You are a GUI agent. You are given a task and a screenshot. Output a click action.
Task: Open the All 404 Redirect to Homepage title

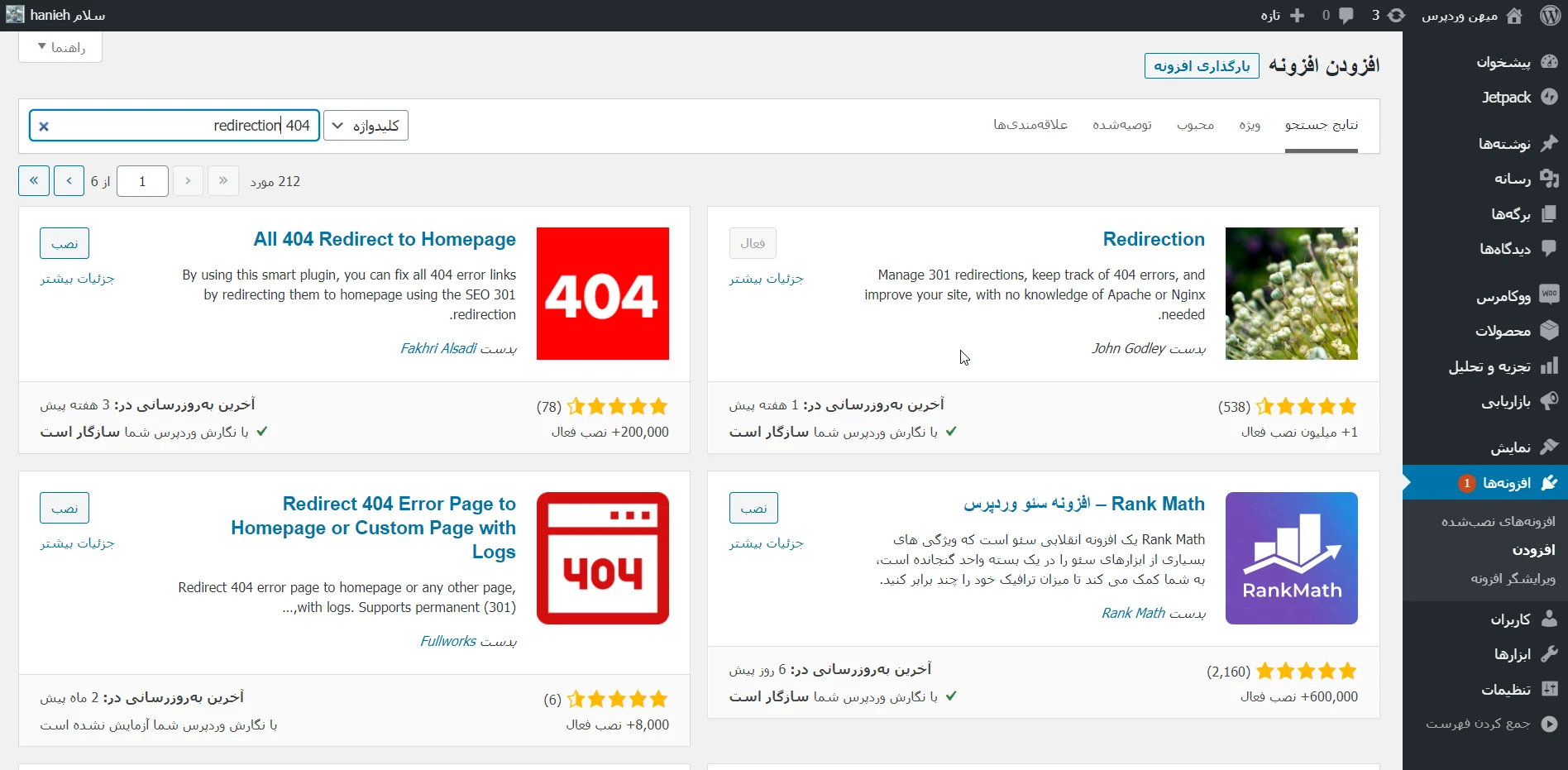pos(385,239)
